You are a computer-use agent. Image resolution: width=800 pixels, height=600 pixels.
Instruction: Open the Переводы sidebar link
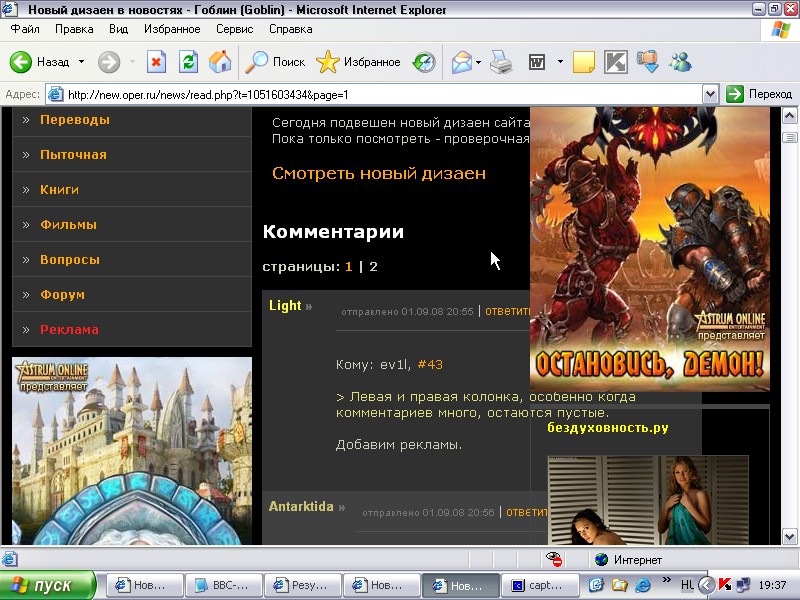[x=75, y=120]
